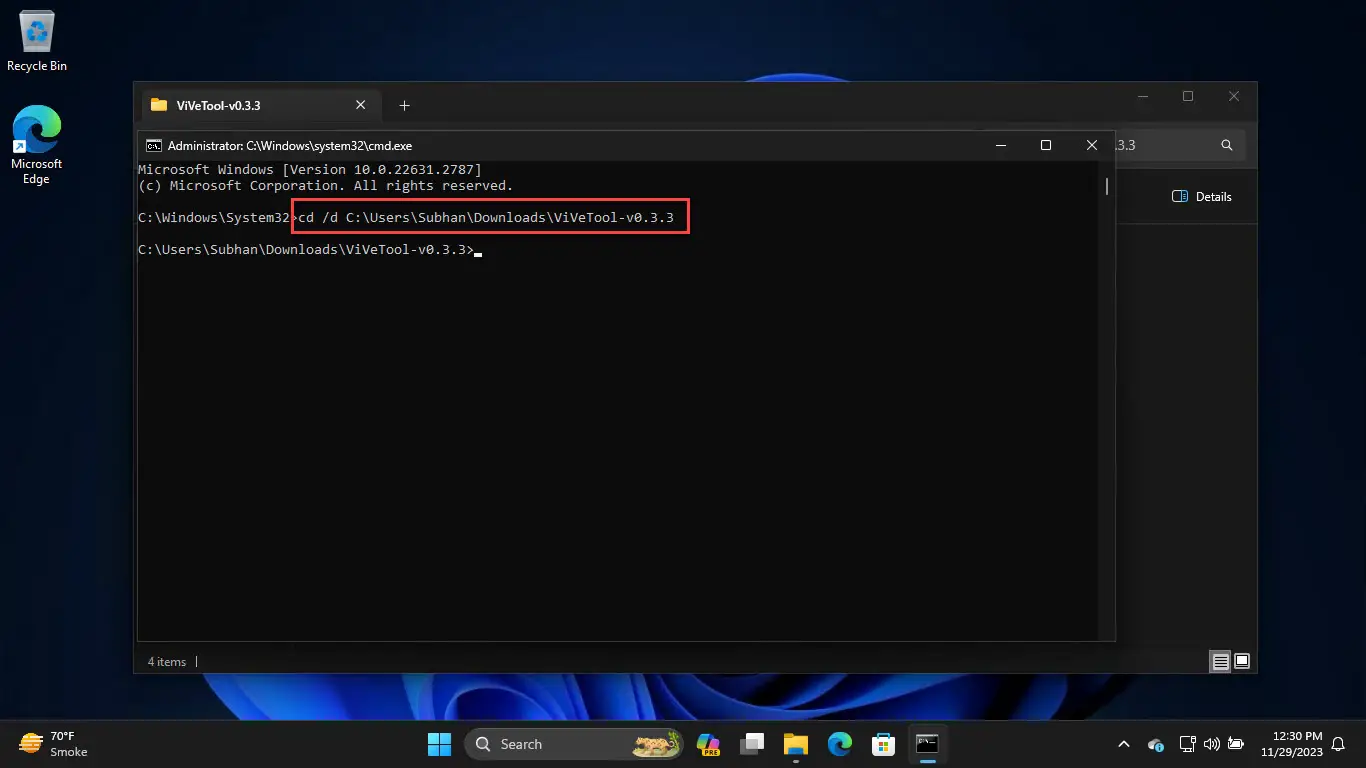
Task: Close the Command Prompt window
Action: (1092, 145)
